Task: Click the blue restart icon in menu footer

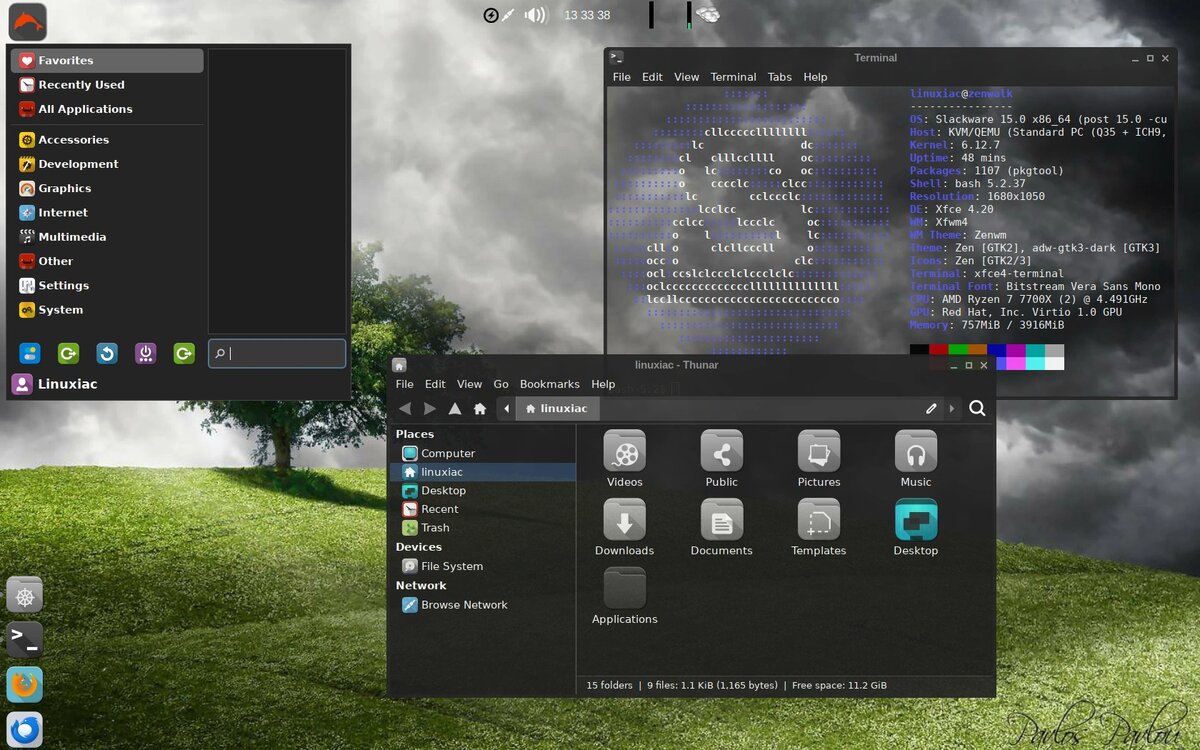Action: [x=107, y=353]
